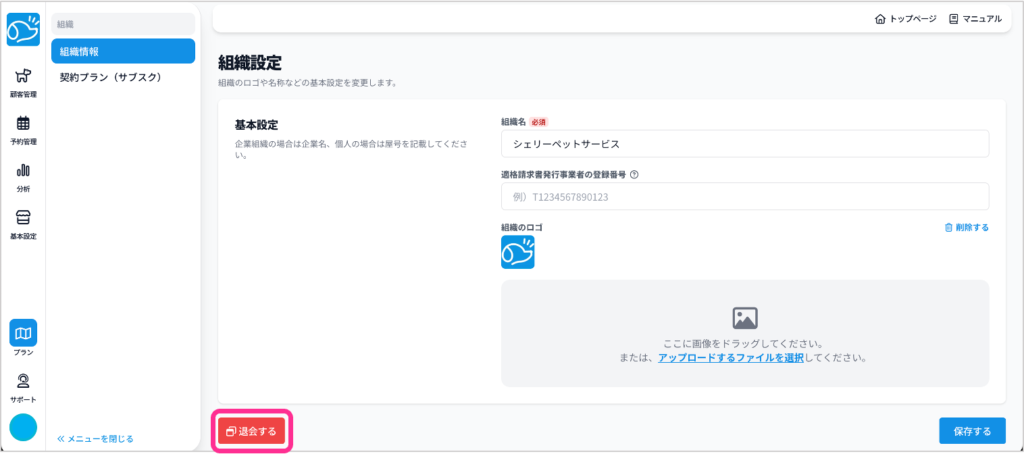Open 顧客管理 customer management from sidebar
Viewport: 1024px width, 454px height.
23,81
